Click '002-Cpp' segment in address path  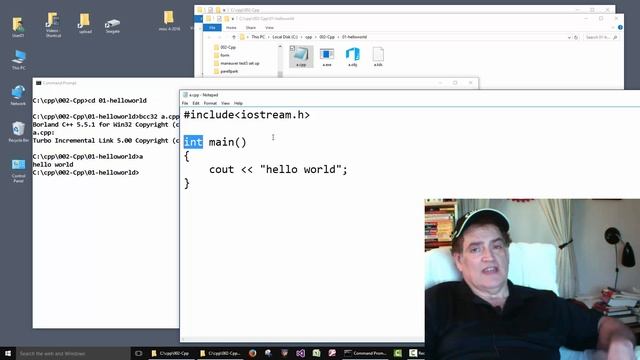[327, 37]
